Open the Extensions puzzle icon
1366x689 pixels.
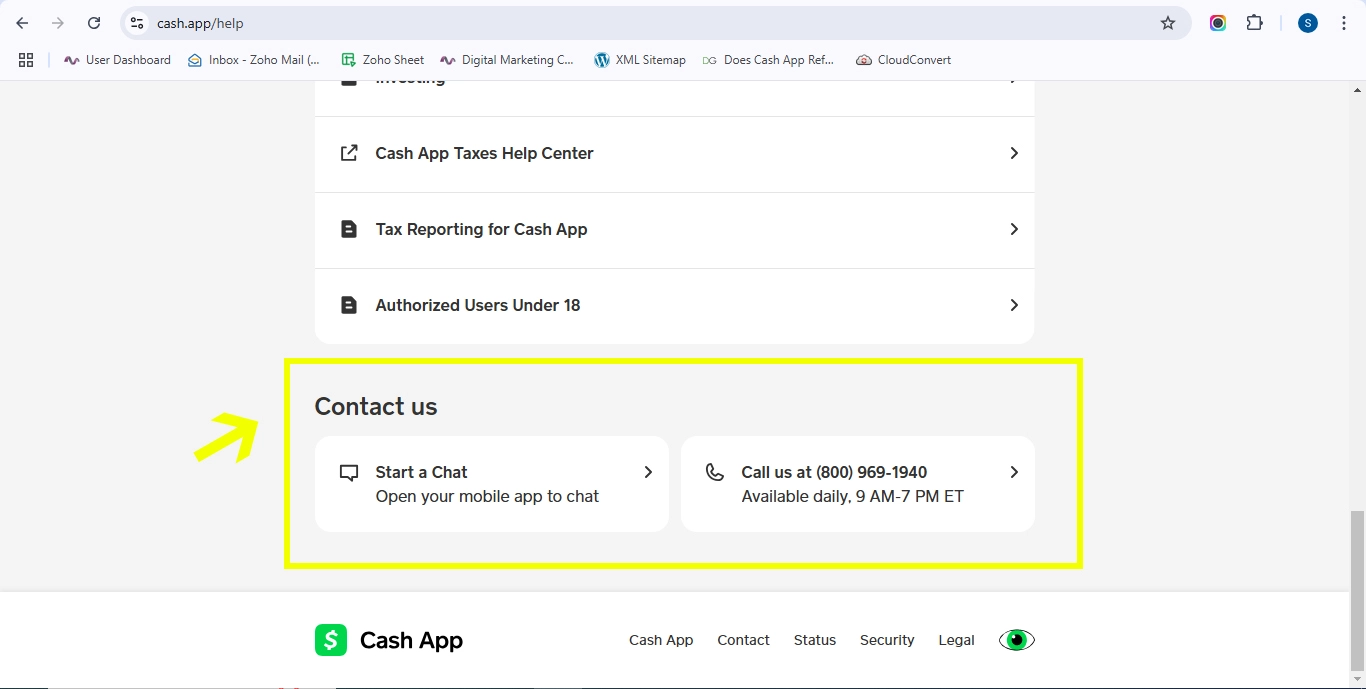point(1254,23)
